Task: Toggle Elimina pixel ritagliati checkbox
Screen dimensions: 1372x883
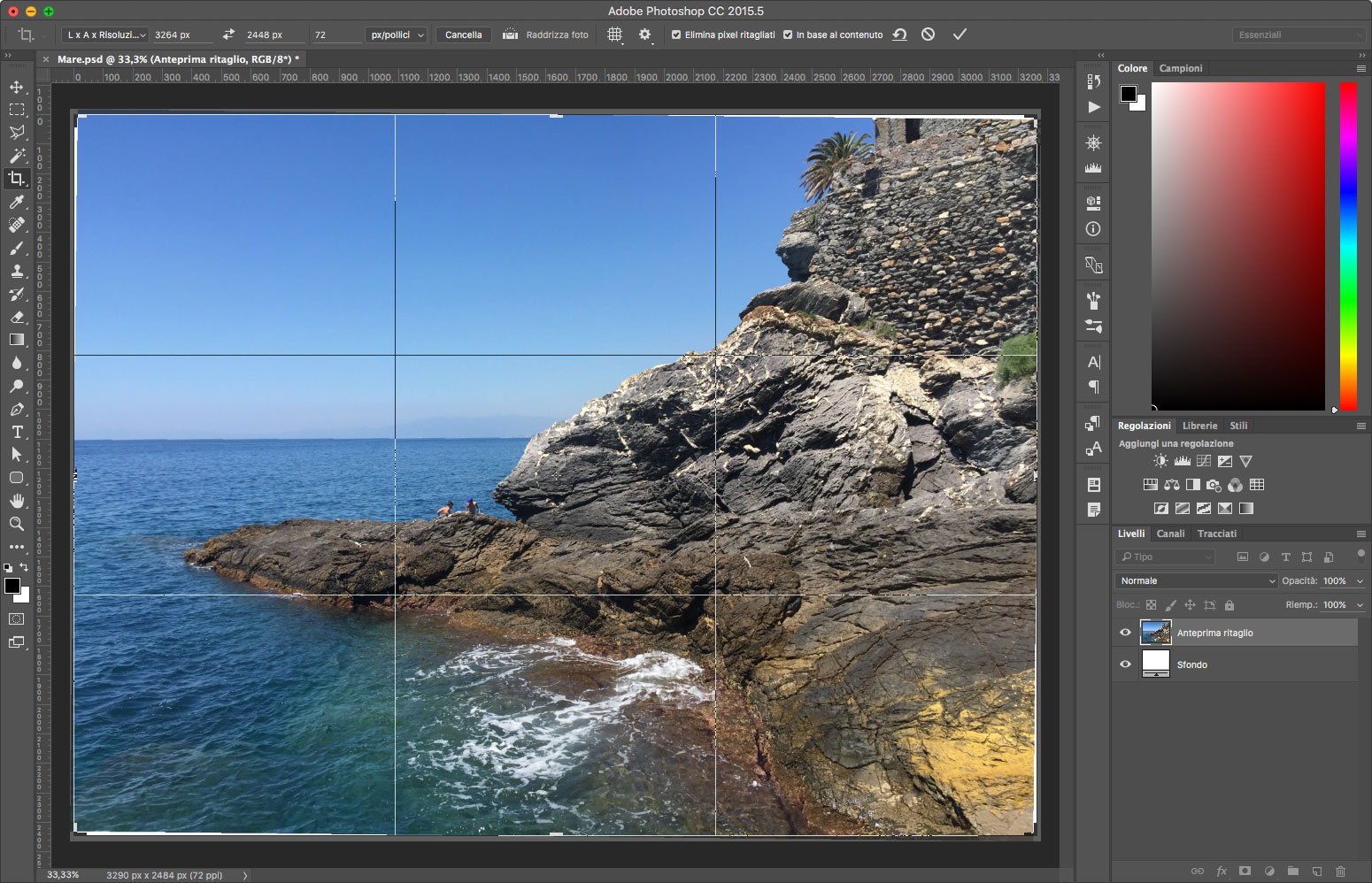Action: pos(676,35)
